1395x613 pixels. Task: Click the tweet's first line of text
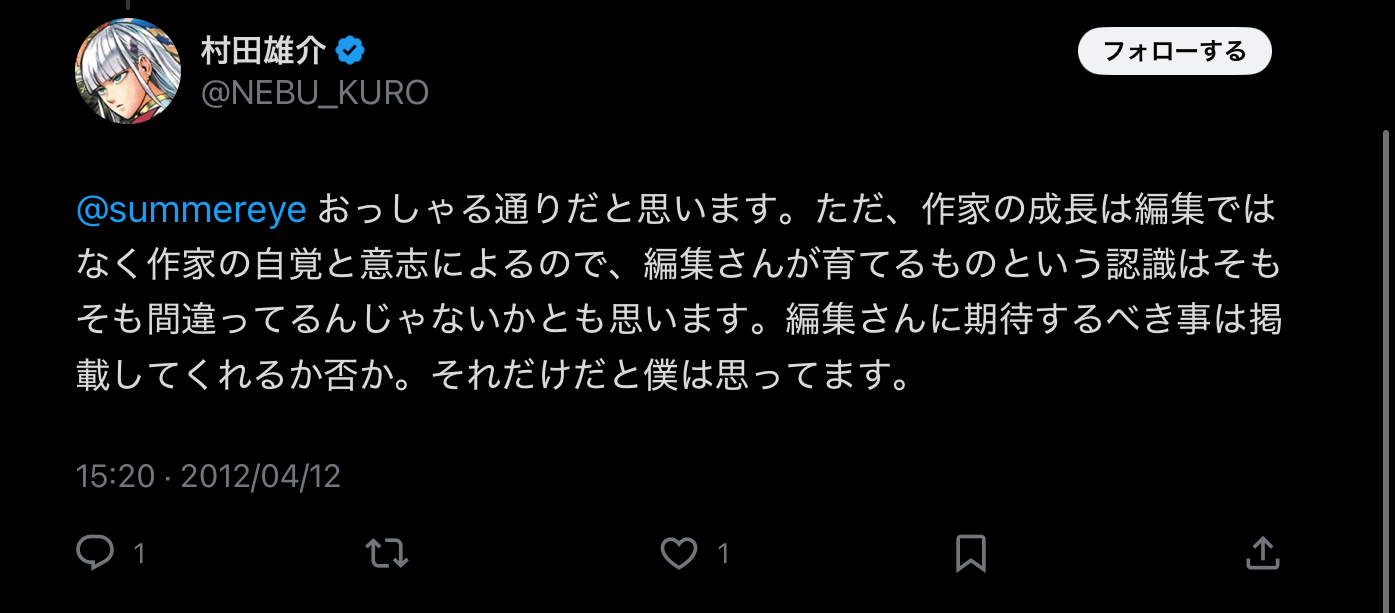click(677, 211)
